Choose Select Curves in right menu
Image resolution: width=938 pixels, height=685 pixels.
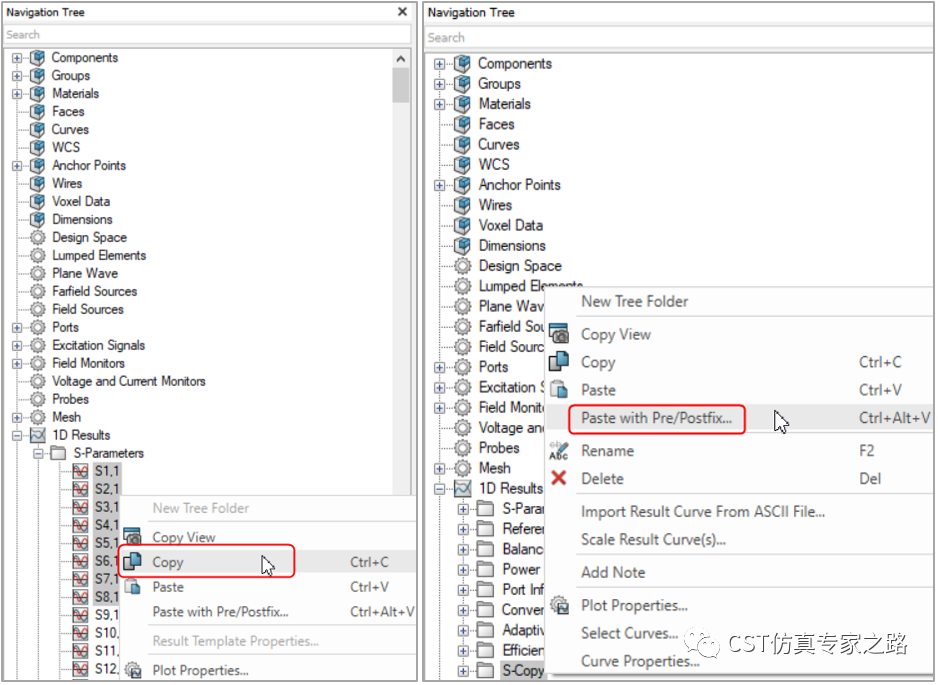coord(629,633)
